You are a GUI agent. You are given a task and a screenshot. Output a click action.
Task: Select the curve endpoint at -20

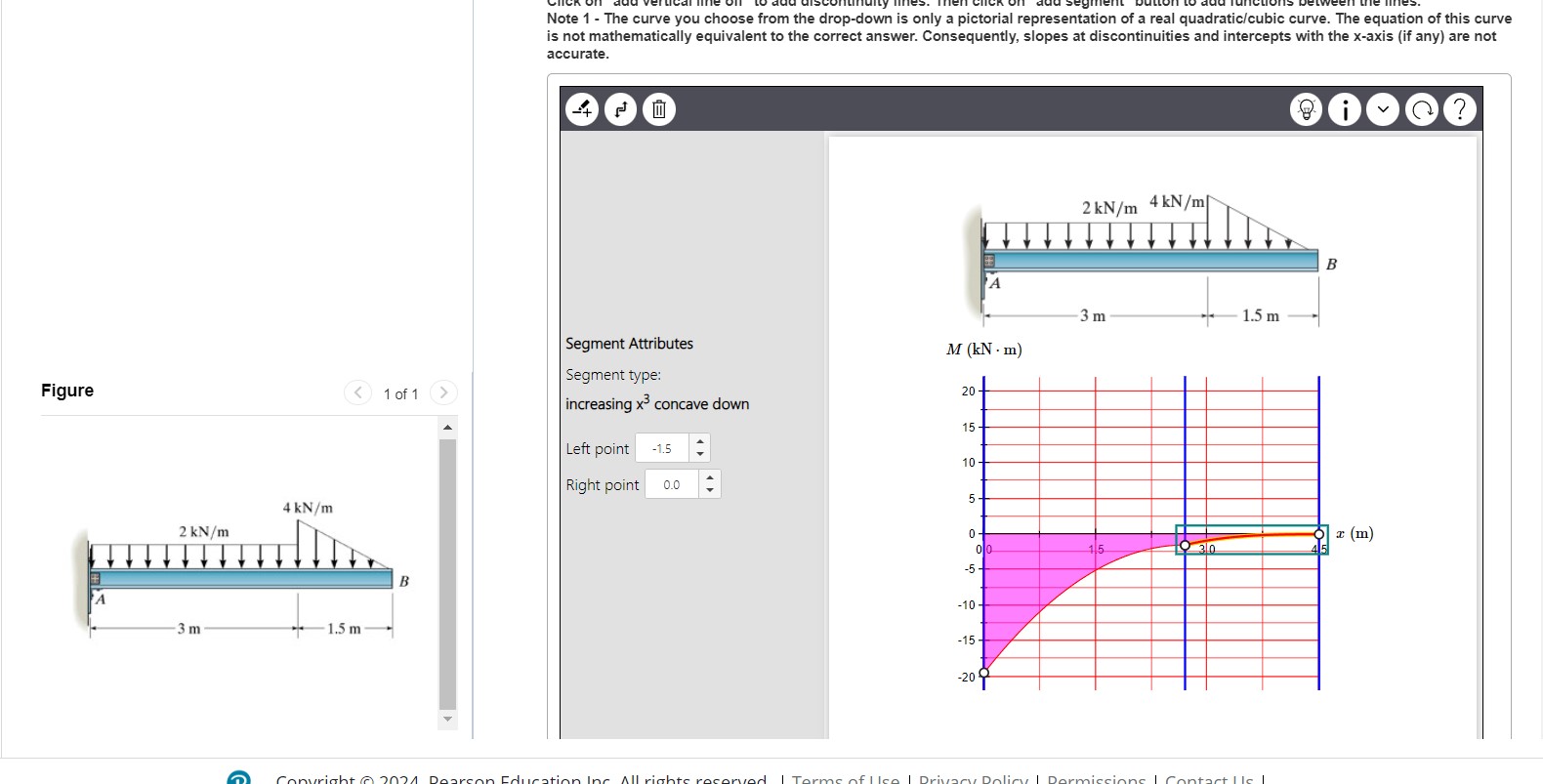984,672
